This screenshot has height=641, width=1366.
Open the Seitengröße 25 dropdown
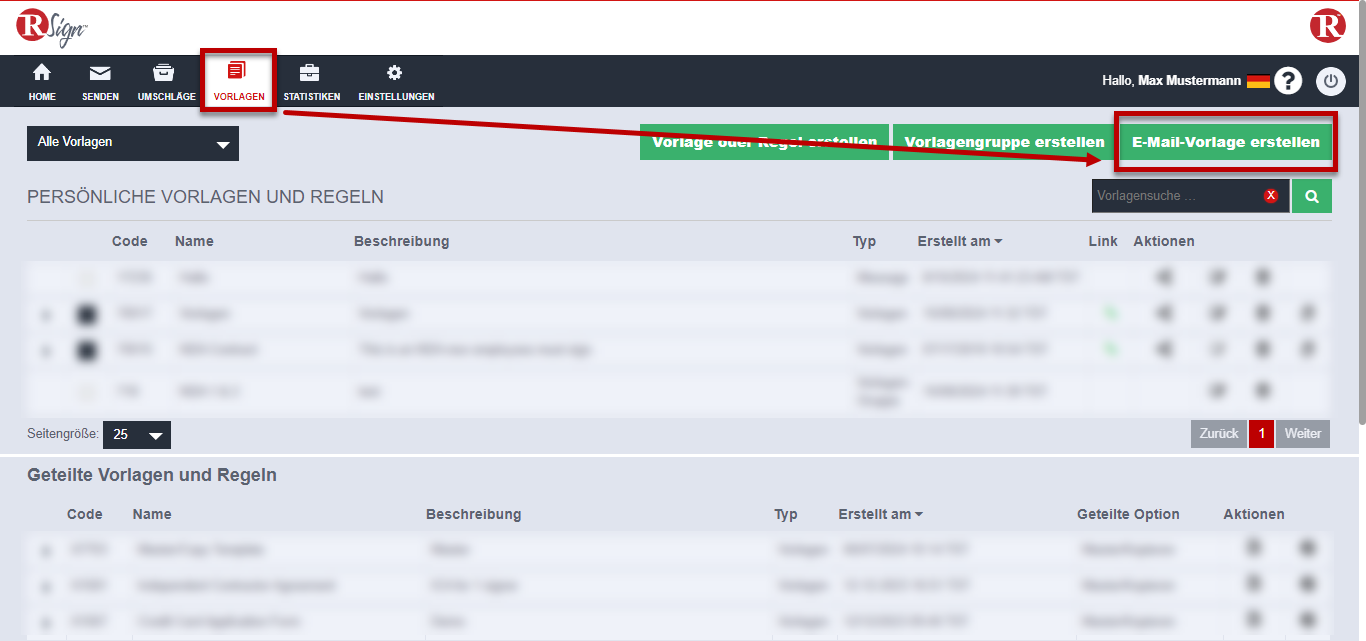pos(137,435)
